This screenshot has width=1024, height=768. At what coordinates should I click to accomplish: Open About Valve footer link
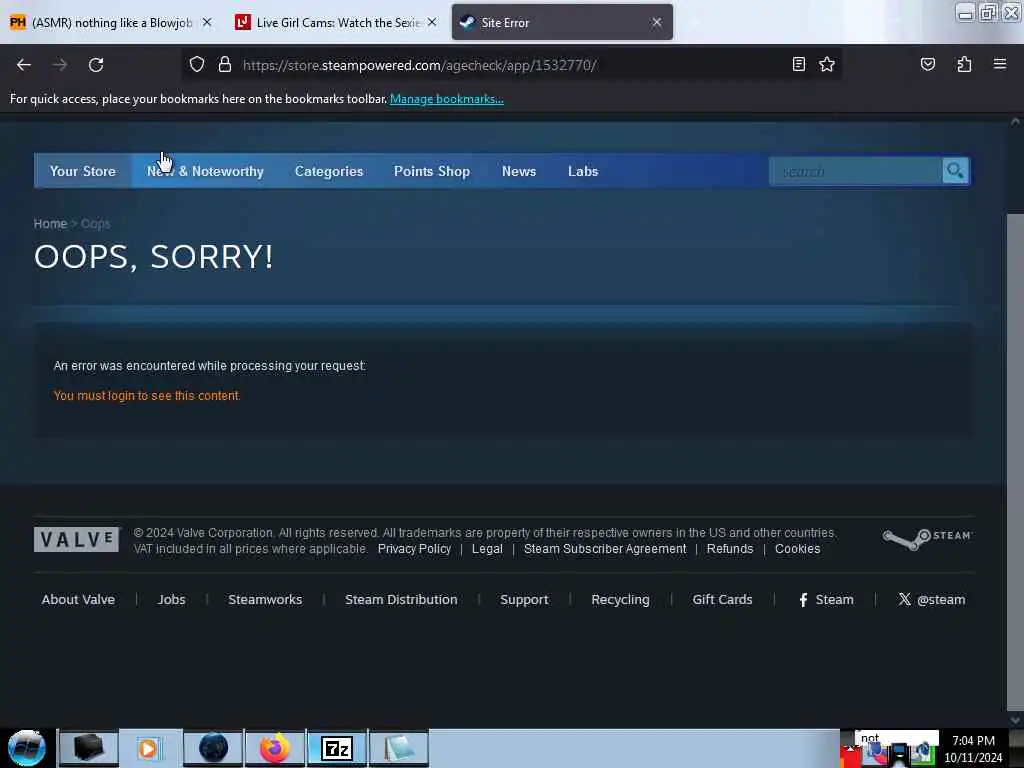pyautogui.click(x=78, y=600)
